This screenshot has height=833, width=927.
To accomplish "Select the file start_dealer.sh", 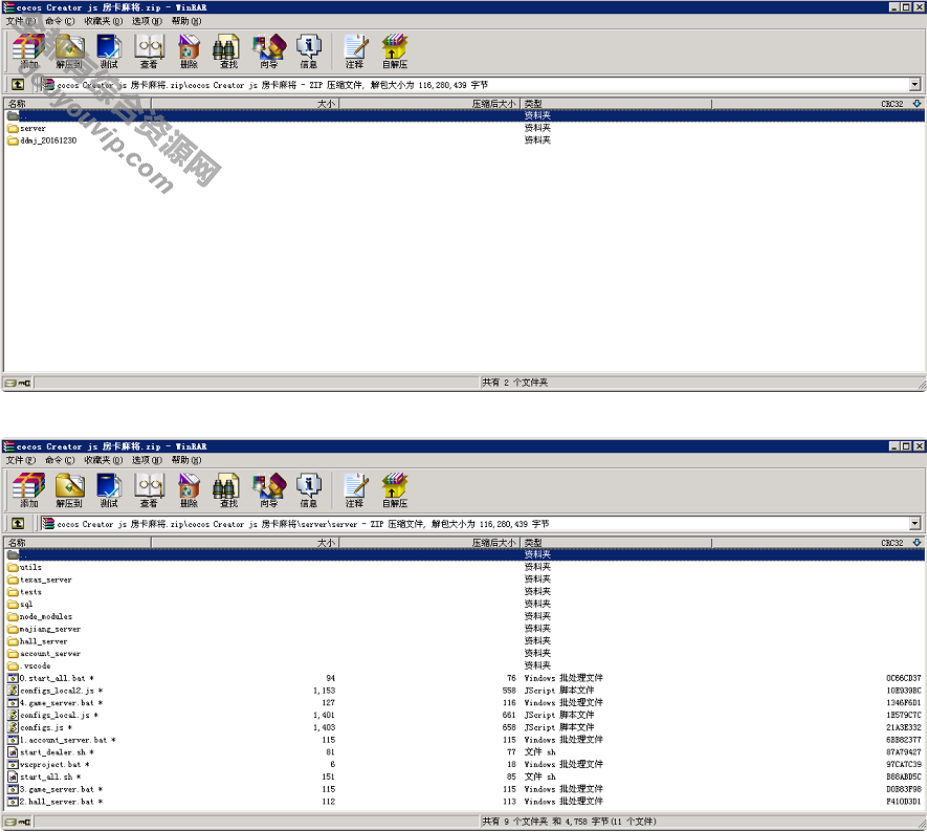I will pyautogui.click(x=51, y=753).
